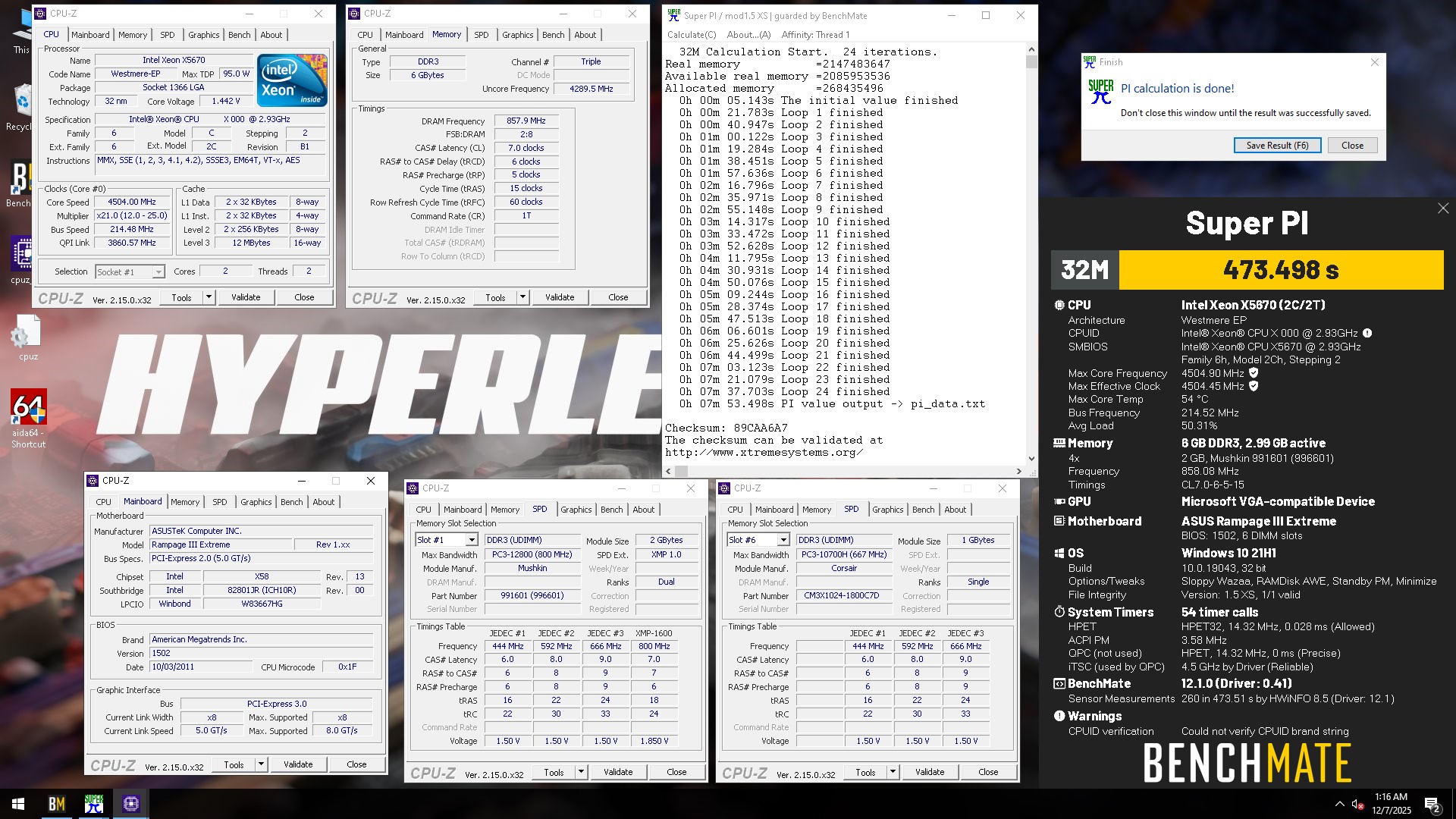The image size is (1456, 819).
Task: Click the verified badge next to 4504.90 MHz
Action: (1254, 373)
